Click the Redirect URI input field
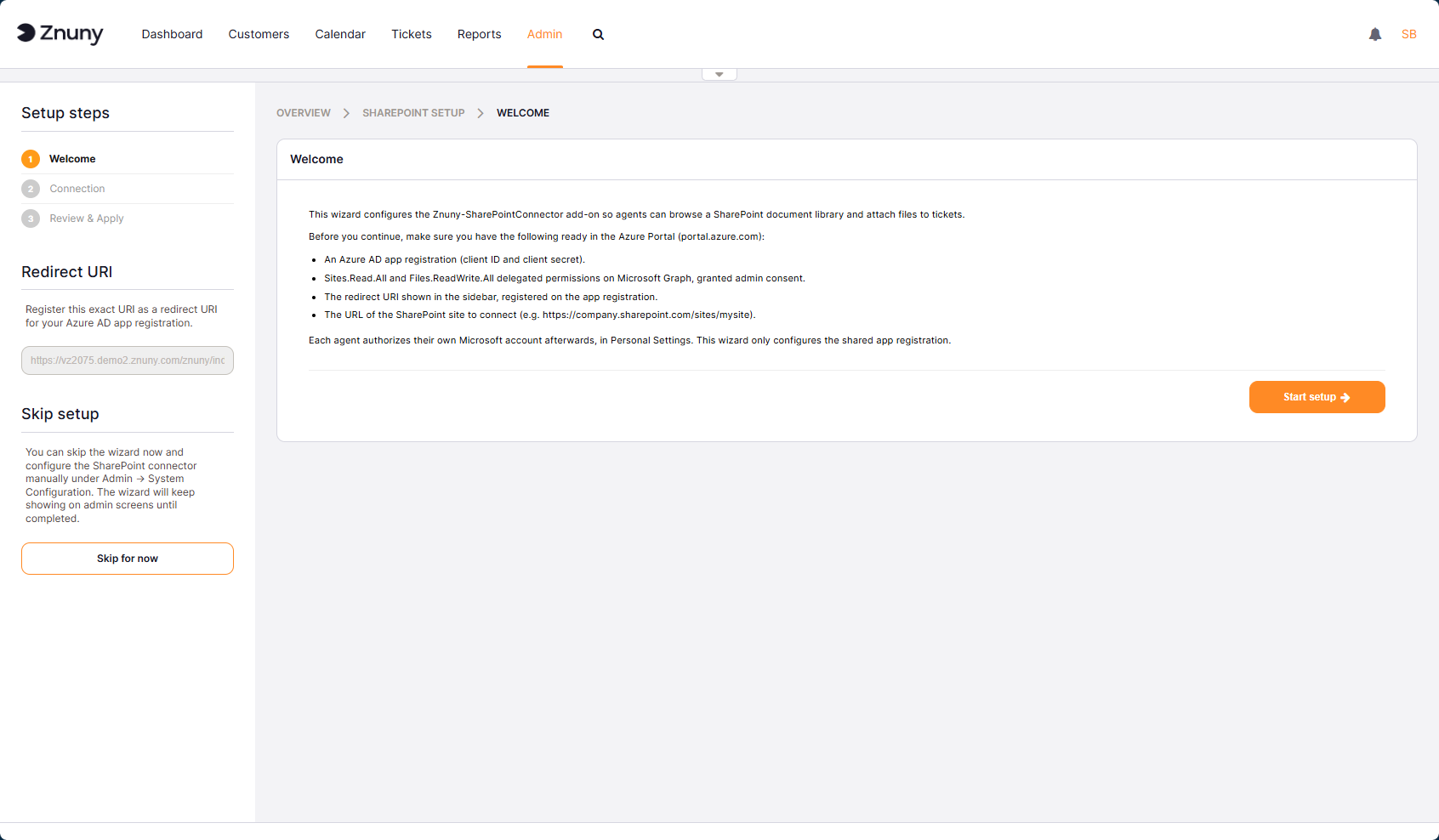This screenshot has height=840, width=1439. 128,360
